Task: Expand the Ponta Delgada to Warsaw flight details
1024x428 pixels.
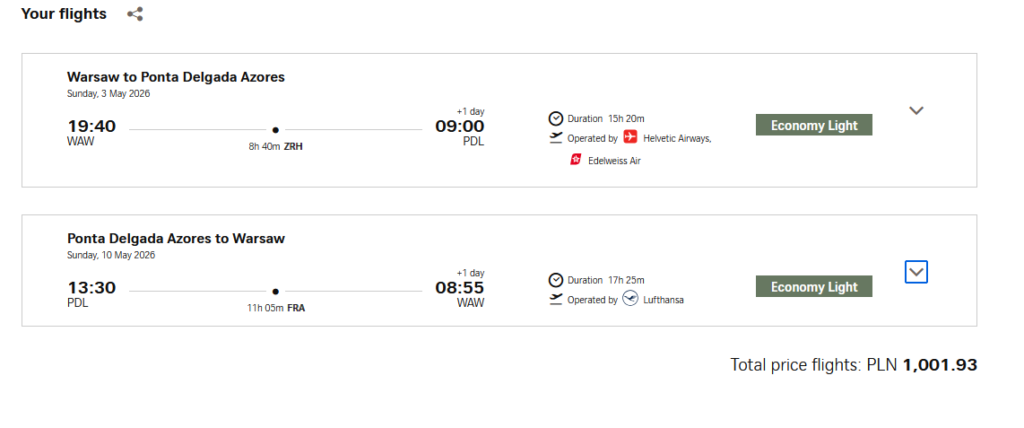Action: (916, 271)
